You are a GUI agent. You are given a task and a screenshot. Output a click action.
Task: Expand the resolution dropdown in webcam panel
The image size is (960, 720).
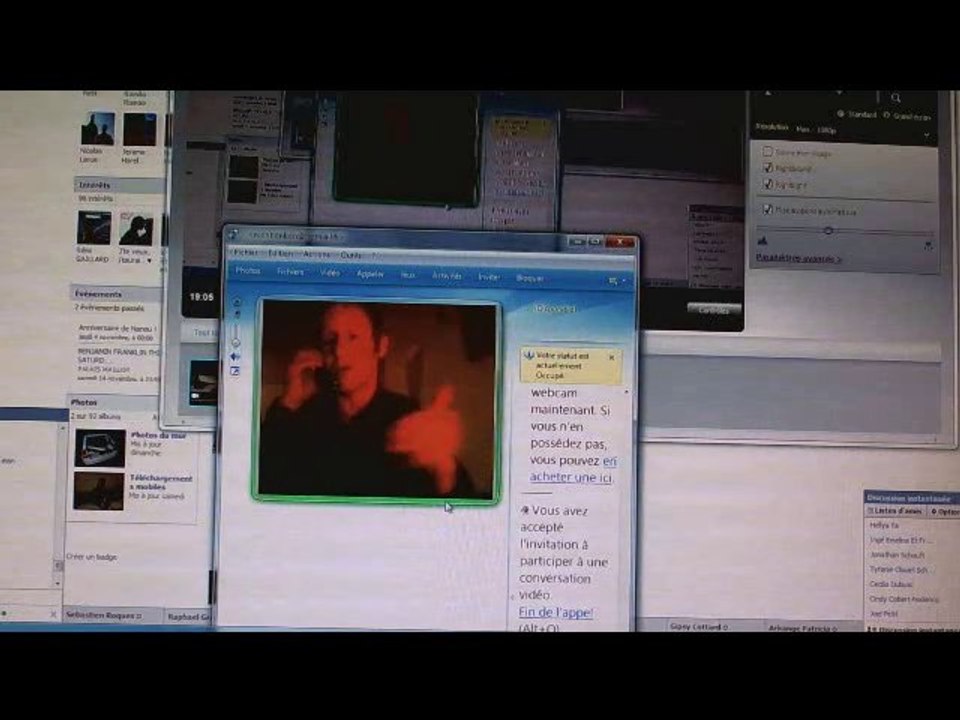pos(926,134)
